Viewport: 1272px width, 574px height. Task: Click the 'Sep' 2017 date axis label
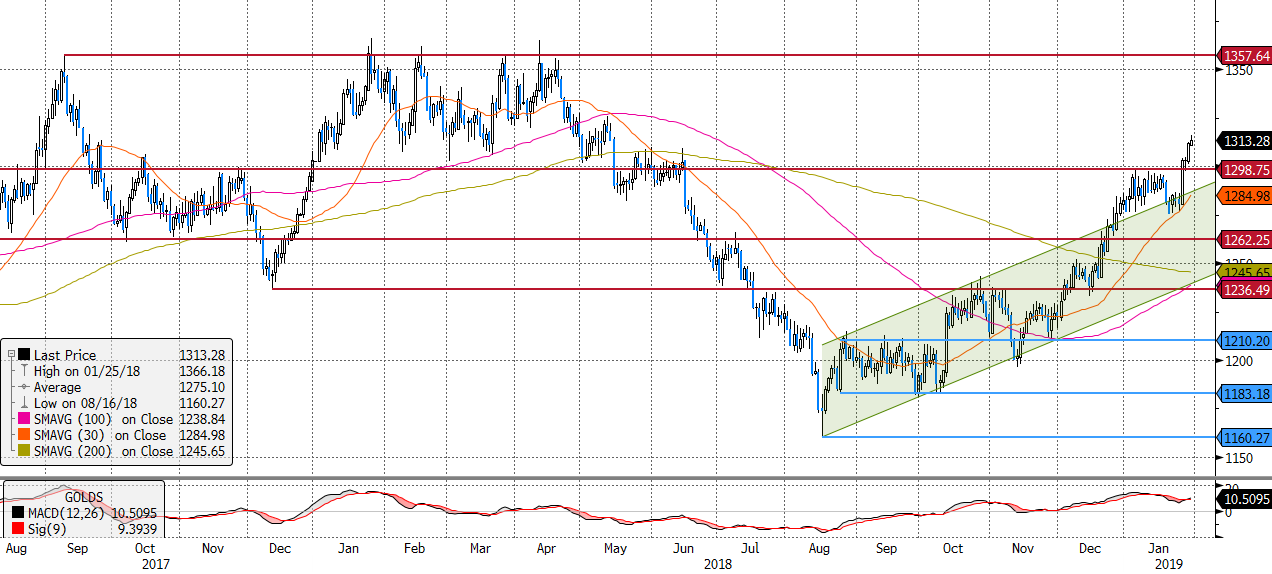(77, 549)
